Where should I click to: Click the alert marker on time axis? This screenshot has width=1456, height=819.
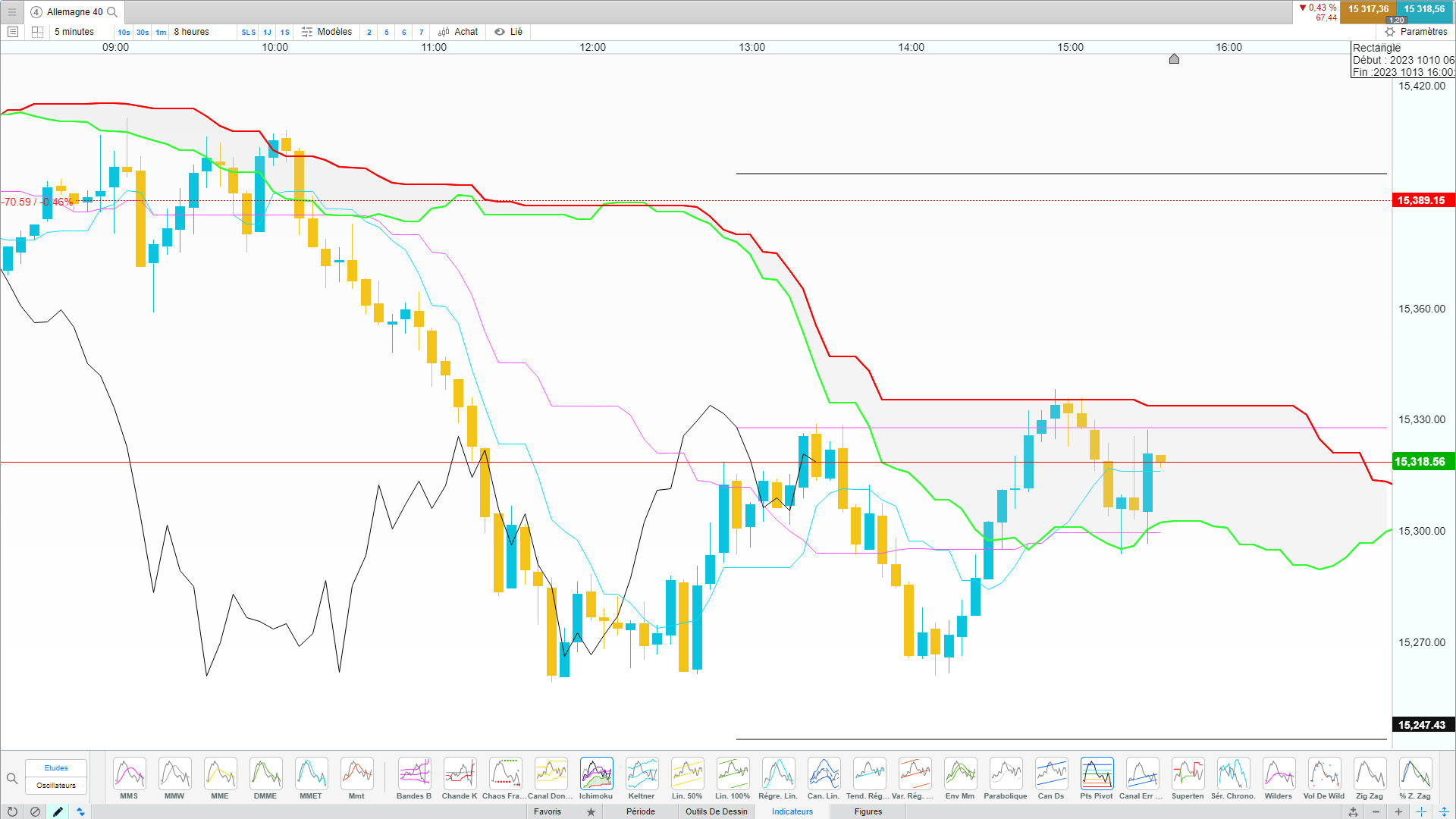(x=1174, y=59)
